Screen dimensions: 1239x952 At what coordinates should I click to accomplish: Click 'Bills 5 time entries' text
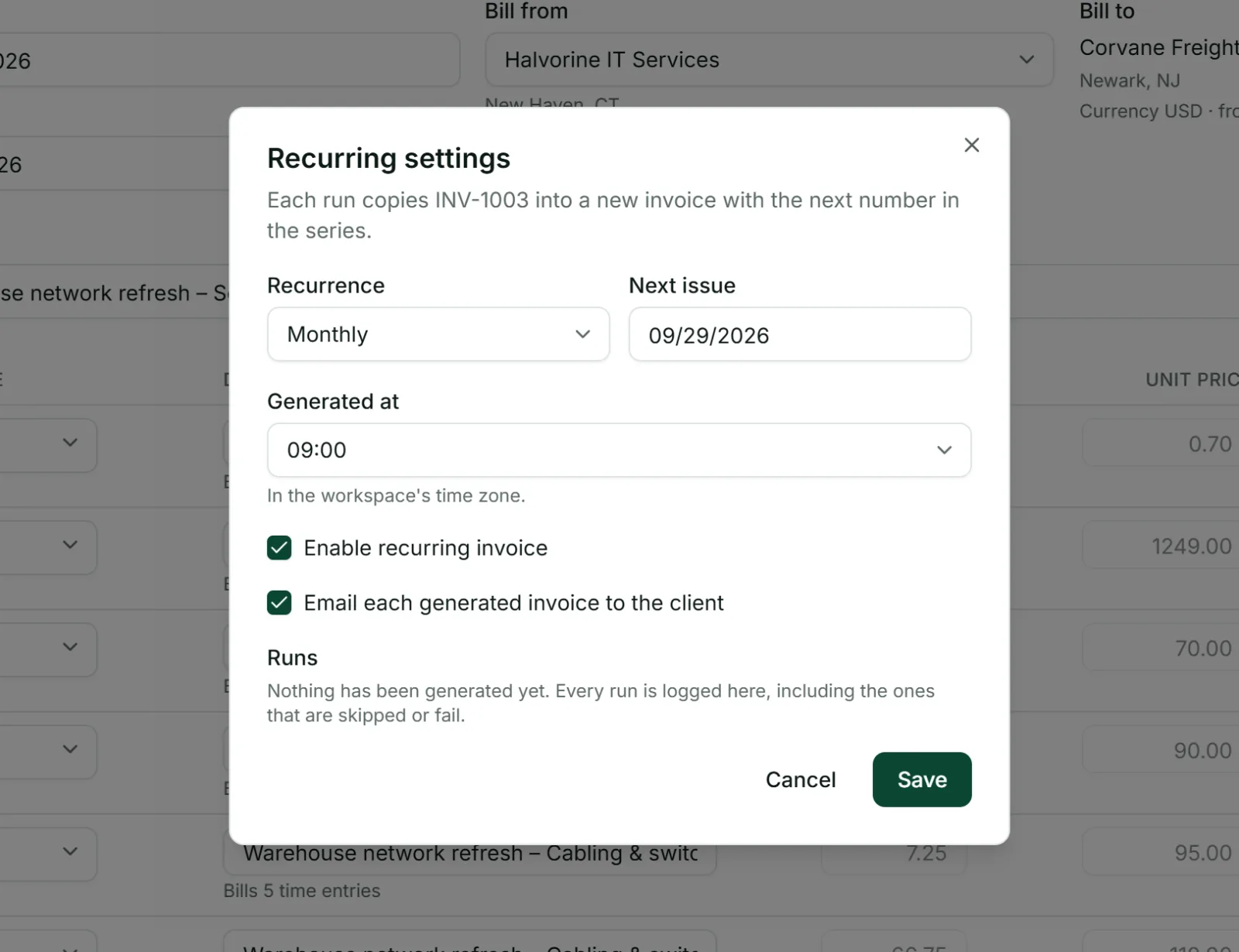pos(302,891)
